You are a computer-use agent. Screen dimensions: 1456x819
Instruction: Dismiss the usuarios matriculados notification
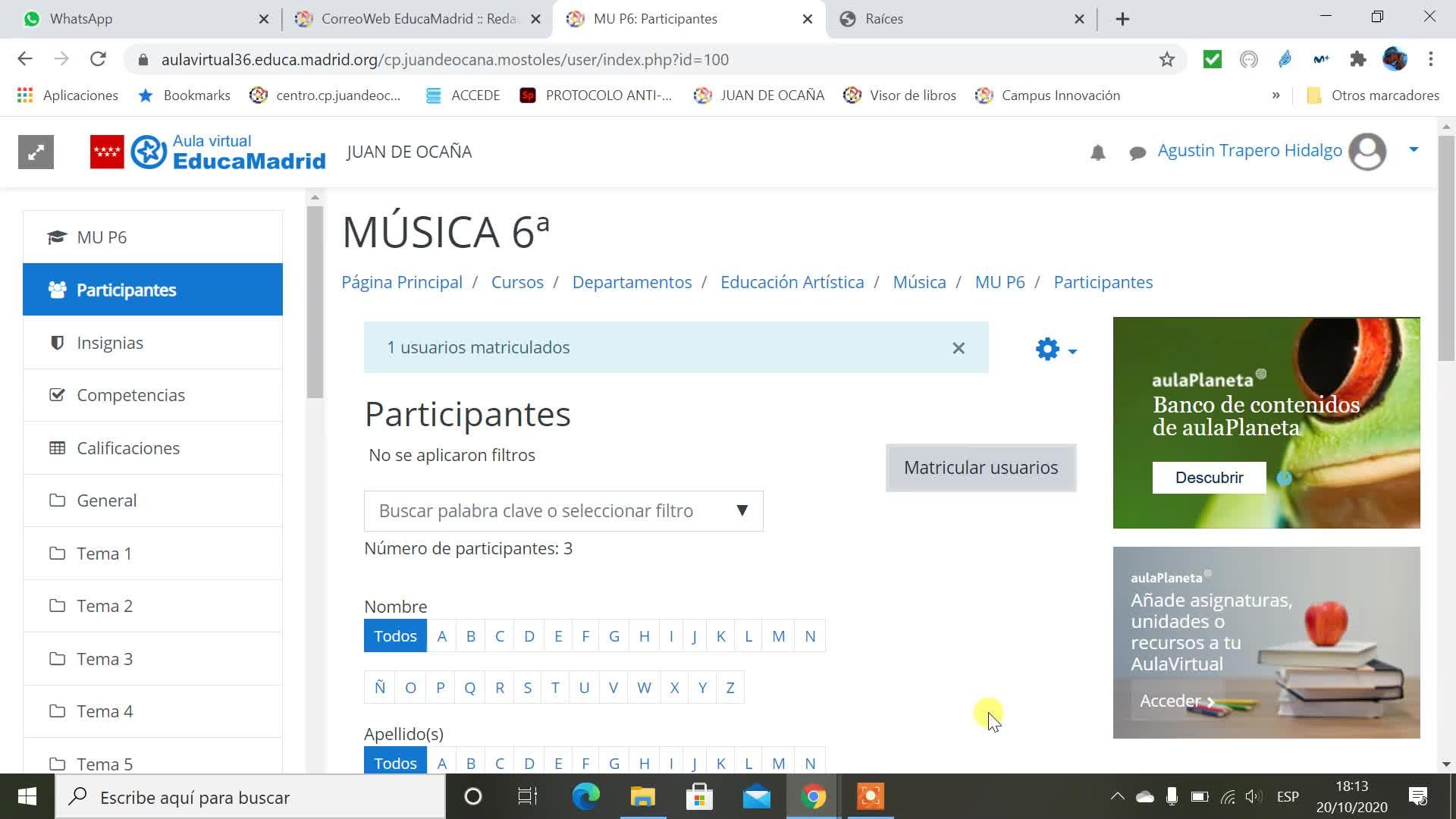[x=959, y=348]
